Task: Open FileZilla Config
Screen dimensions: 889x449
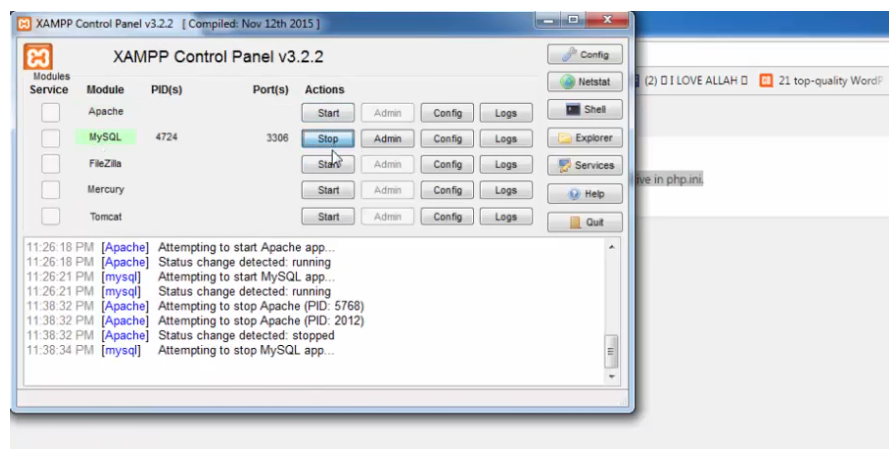Action: point(447,164)
